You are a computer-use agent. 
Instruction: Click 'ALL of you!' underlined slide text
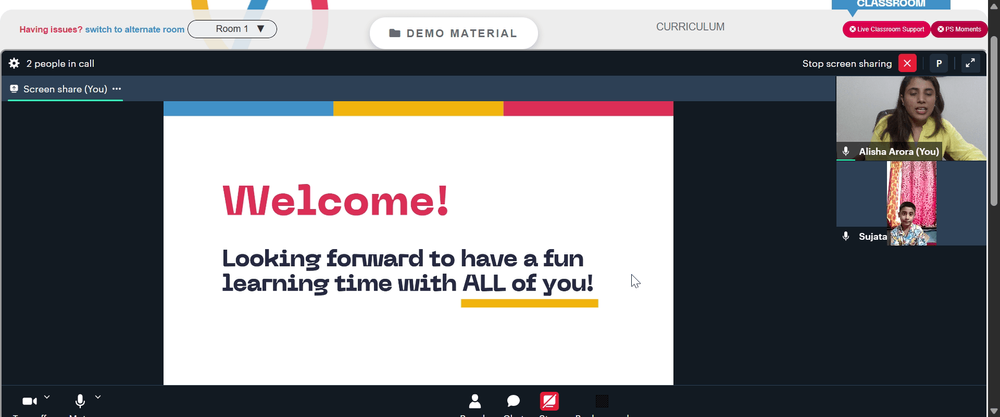click(x=529, y=283)
